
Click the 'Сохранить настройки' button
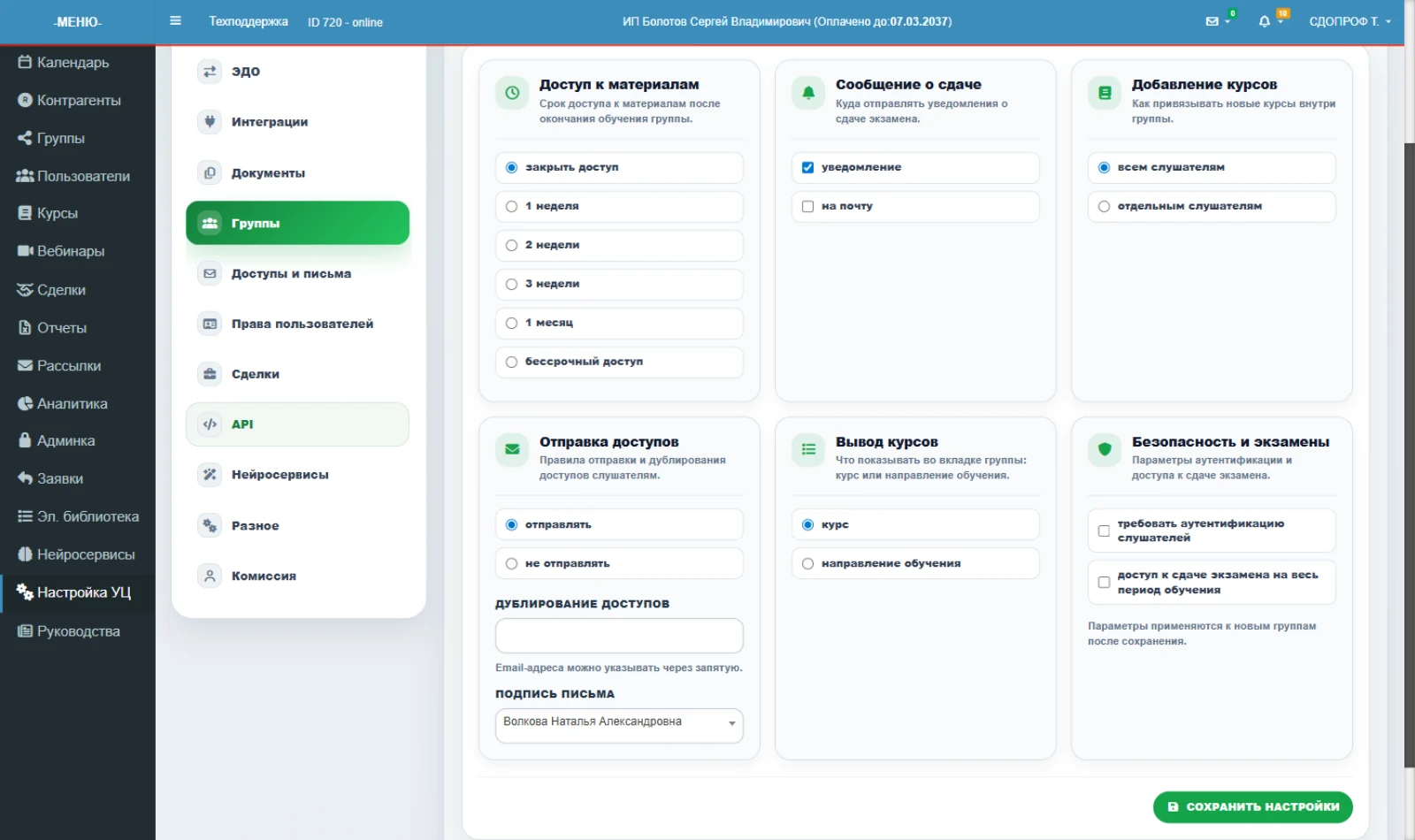tap(1252, 806)
